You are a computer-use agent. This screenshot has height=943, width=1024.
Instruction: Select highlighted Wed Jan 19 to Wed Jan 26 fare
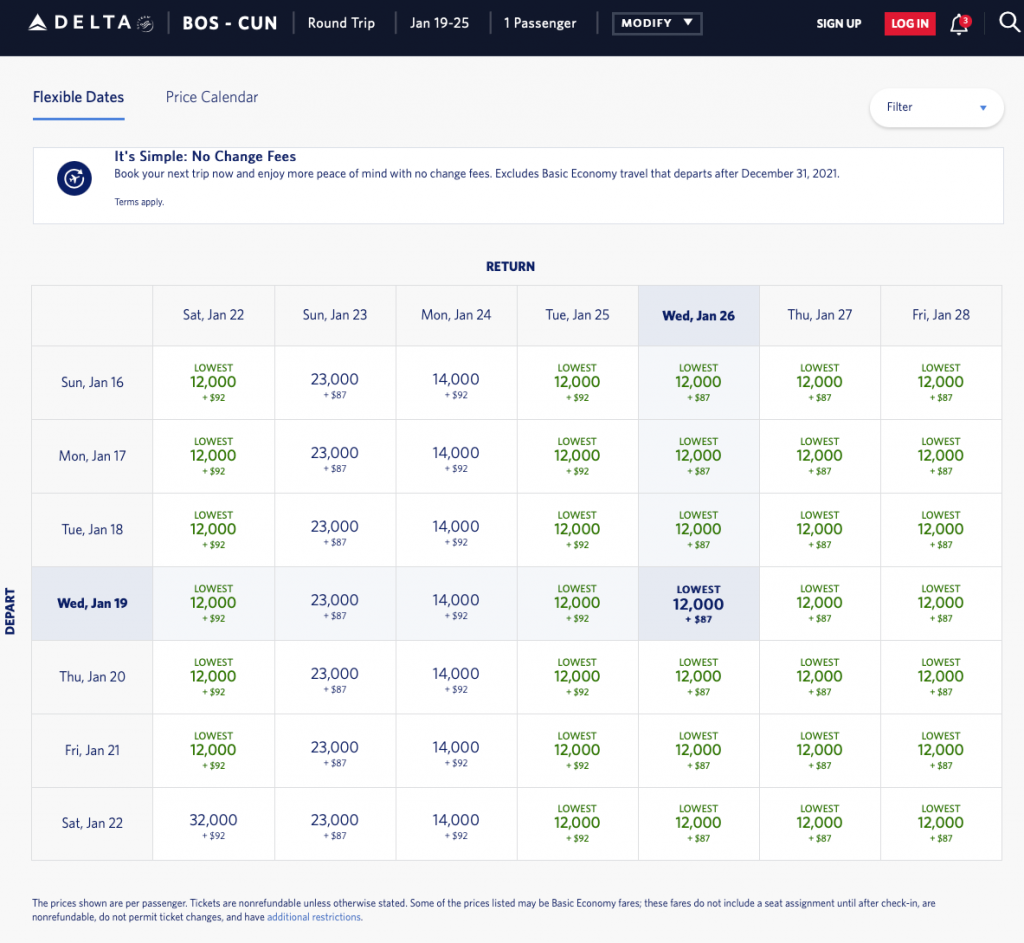(x=698, y=604)
